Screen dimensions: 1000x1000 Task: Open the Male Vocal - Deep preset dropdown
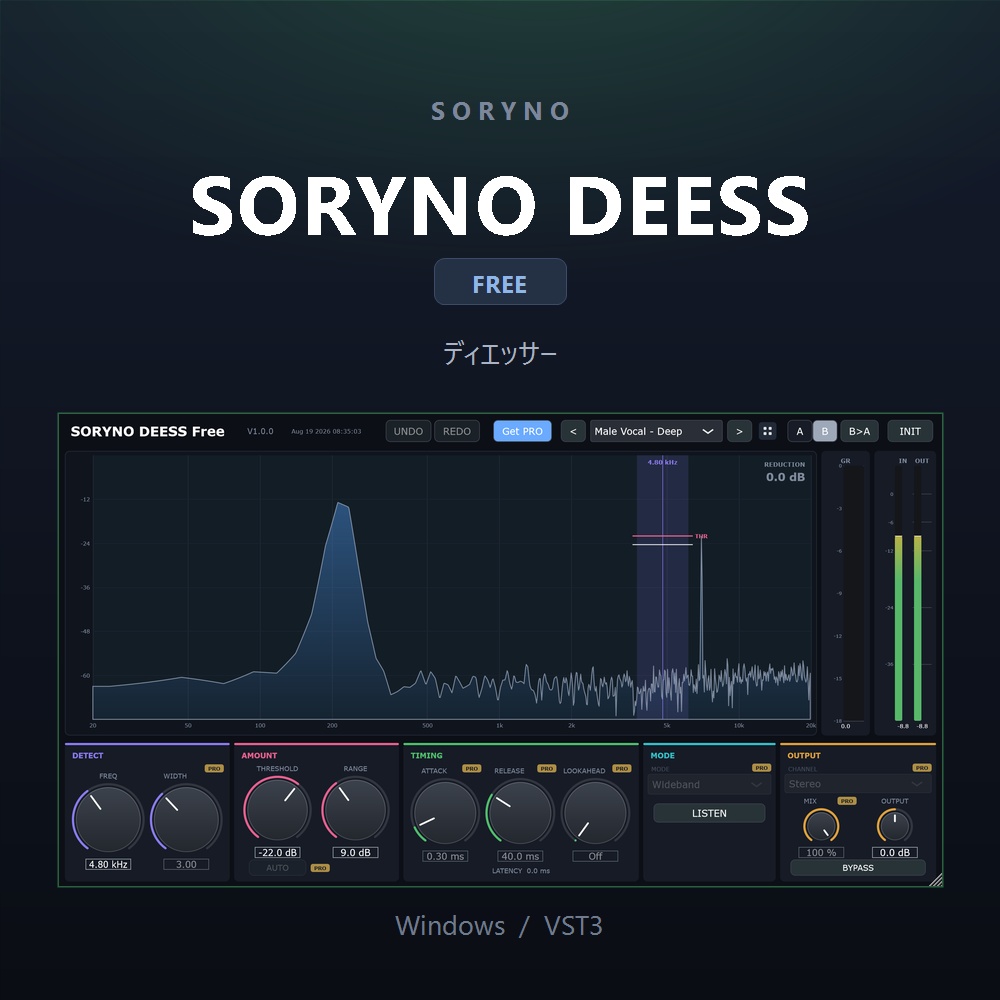pos(656,431)
